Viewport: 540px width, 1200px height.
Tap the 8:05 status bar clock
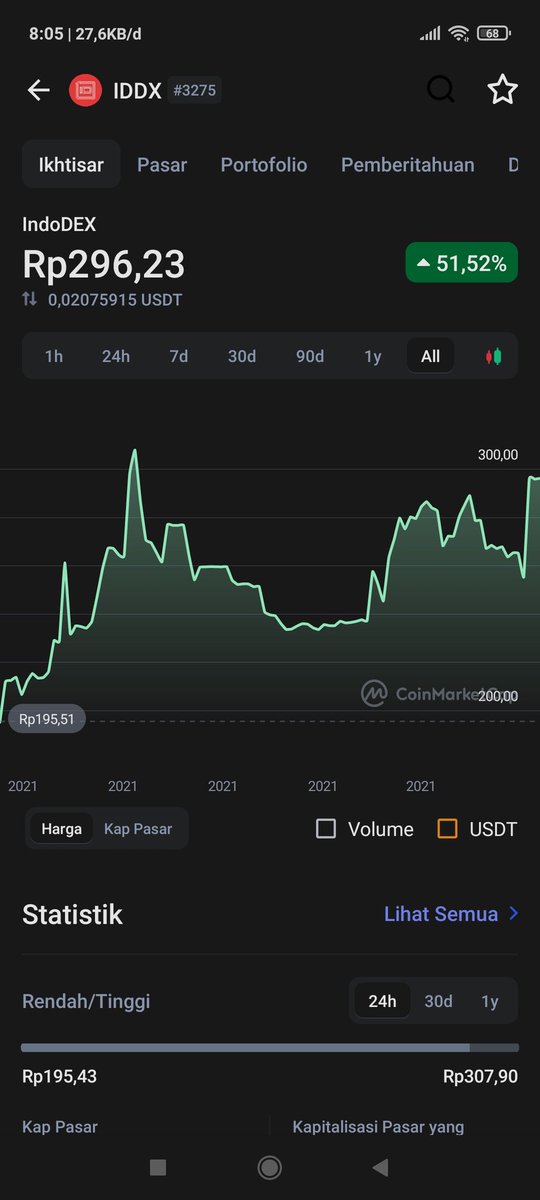point(45,34)
